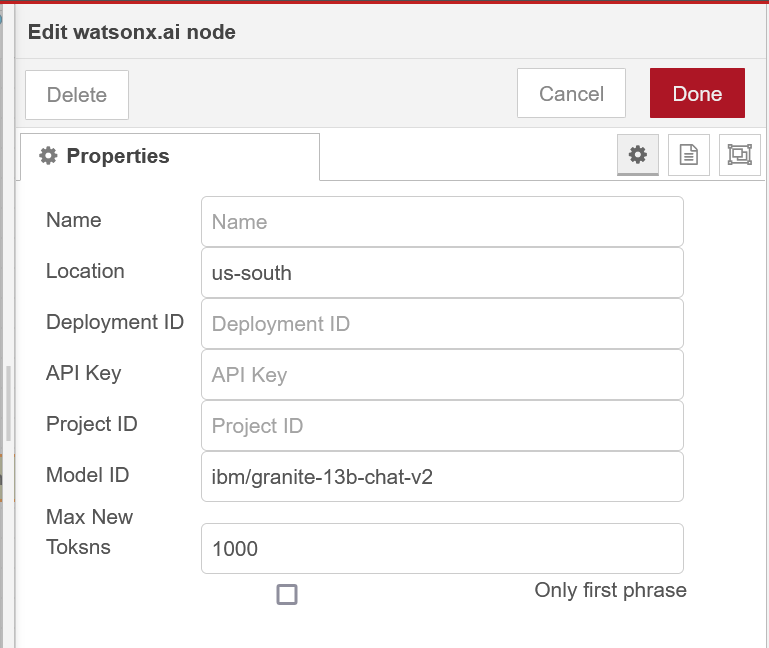Enable the Only first phrase checkbox
769x648 pixels.
(x=287, y=595)
